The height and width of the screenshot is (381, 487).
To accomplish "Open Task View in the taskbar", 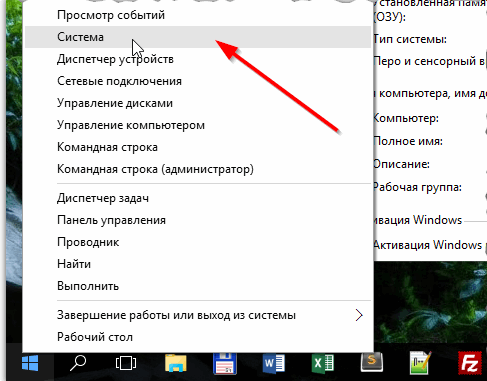I will (x=126, y=363).
